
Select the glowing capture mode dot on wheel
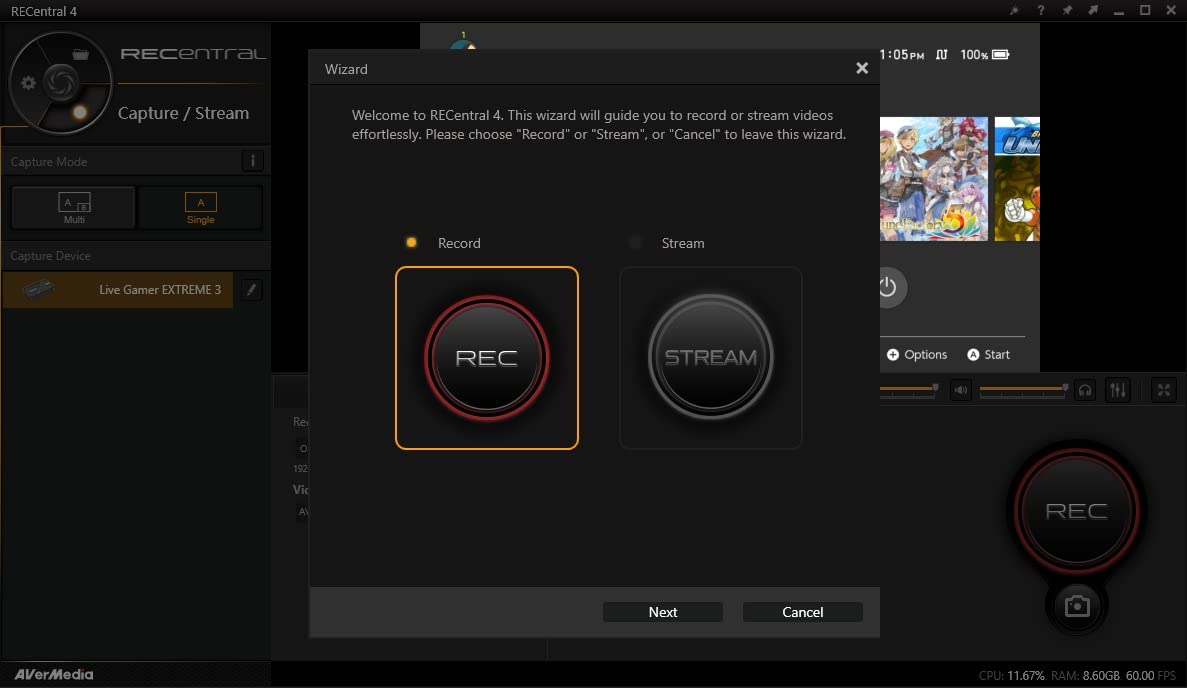79,113
